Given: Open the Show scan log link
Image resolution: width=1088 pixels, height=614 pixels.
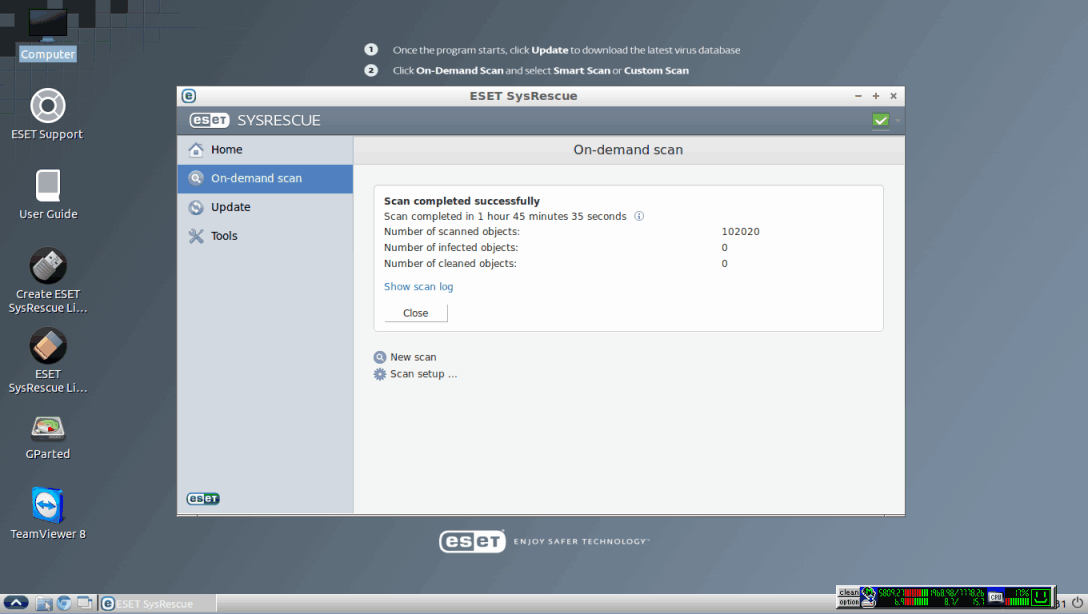Looking at the screenshot, I should (x=418, y=287).
